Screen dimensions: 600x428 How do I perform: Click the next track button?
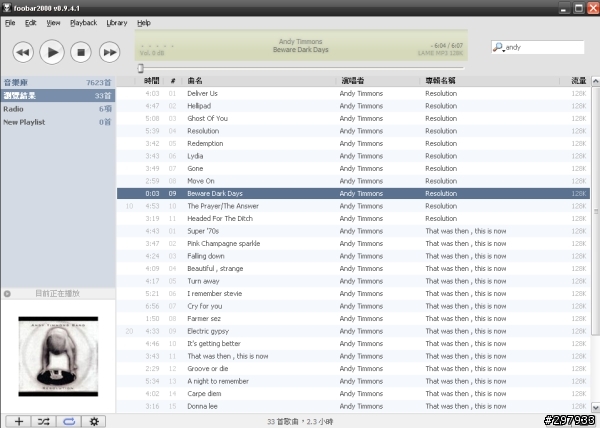coord(109,52)
